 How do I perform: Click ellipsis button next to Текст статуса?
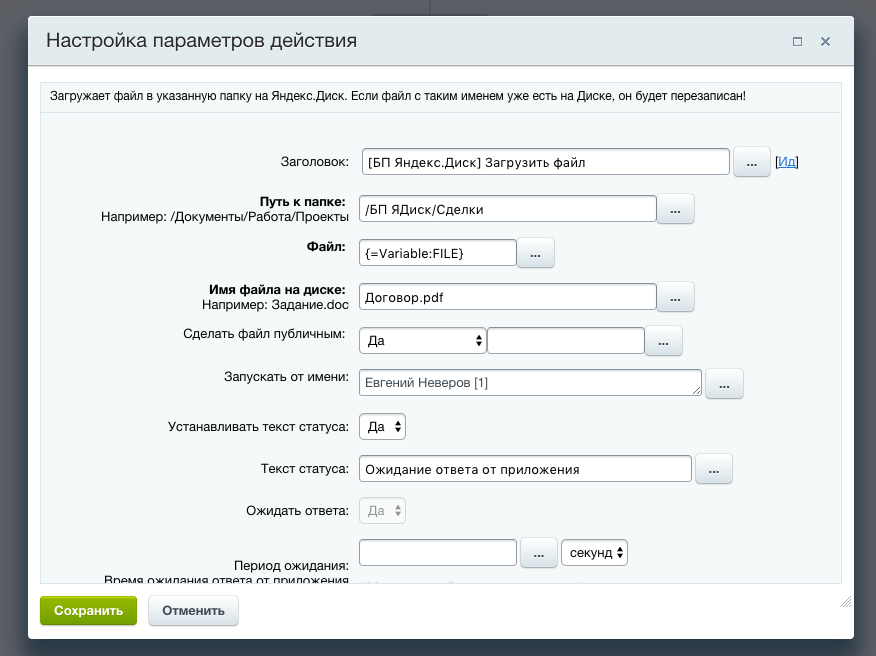(714, 469)
